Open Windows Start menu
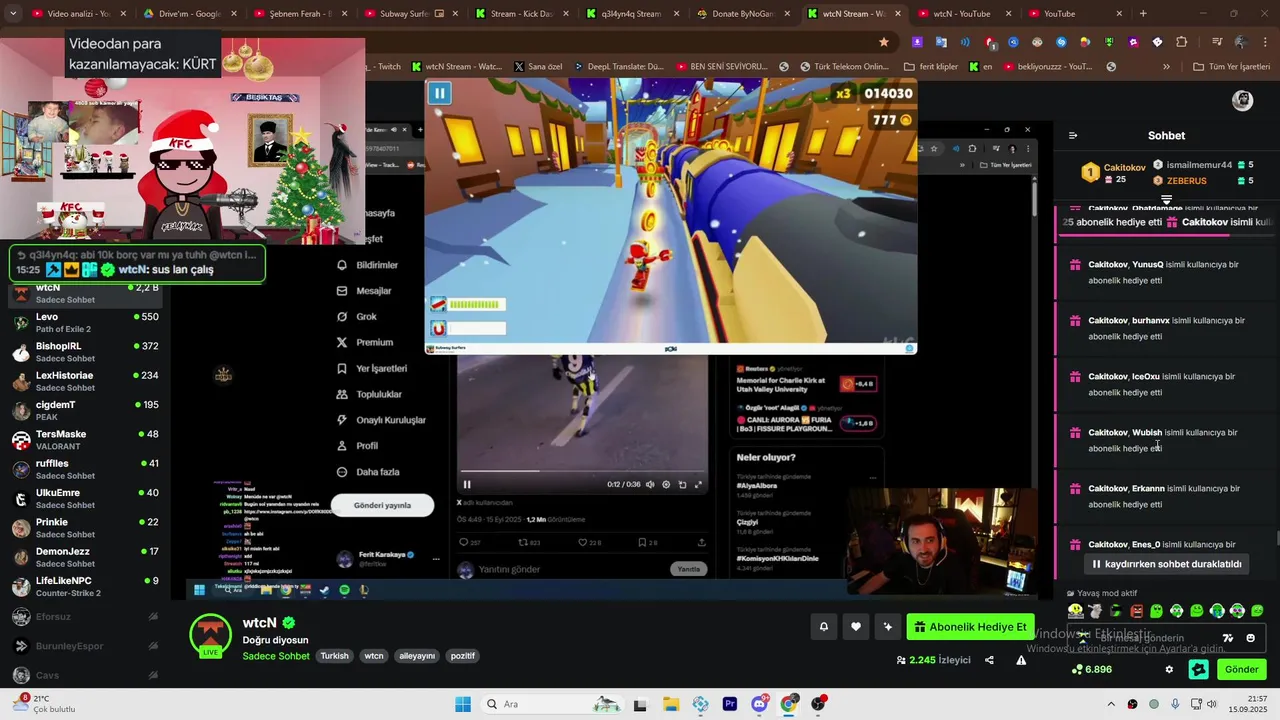The image size is (1280, 720). (x=463, y=704)
